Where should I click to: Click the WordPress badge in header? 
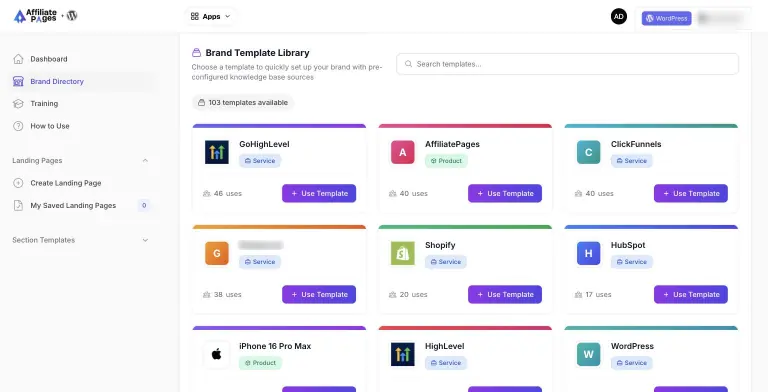(x=667, y=18)
